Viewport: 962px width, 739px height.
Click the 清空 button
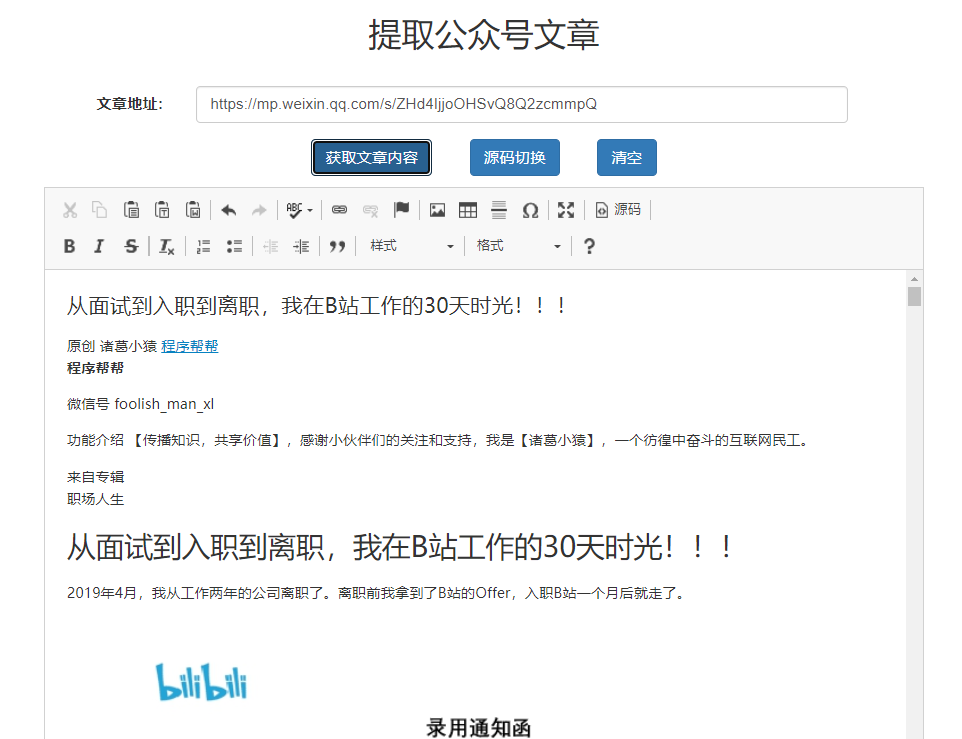[626, 158]
